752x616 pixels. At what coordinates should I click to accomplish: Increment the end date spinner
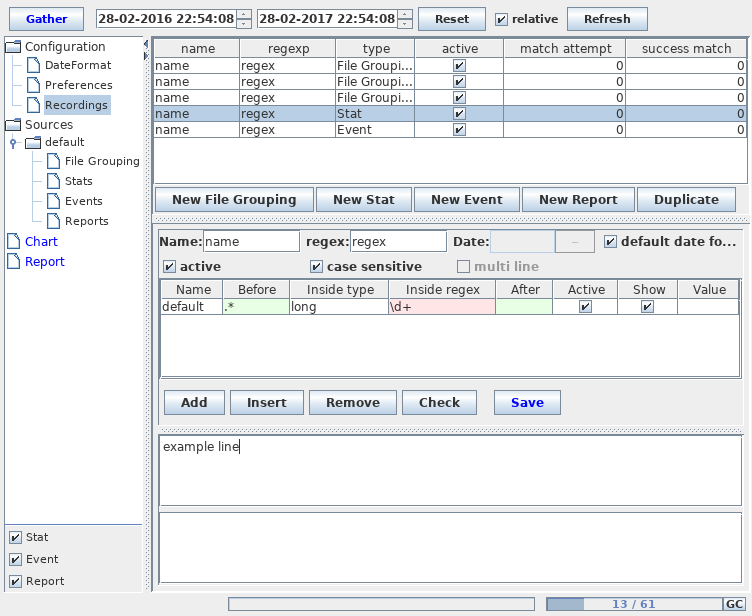[405, 14]
